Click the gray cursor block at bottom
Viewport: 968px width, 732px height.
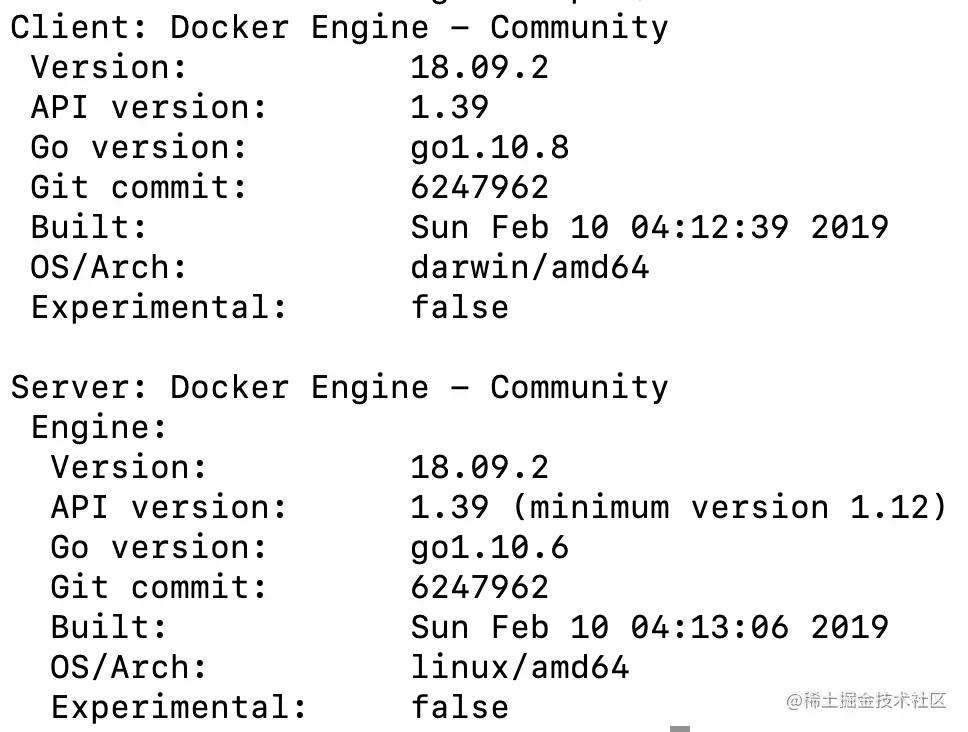[x=680, y=728]
